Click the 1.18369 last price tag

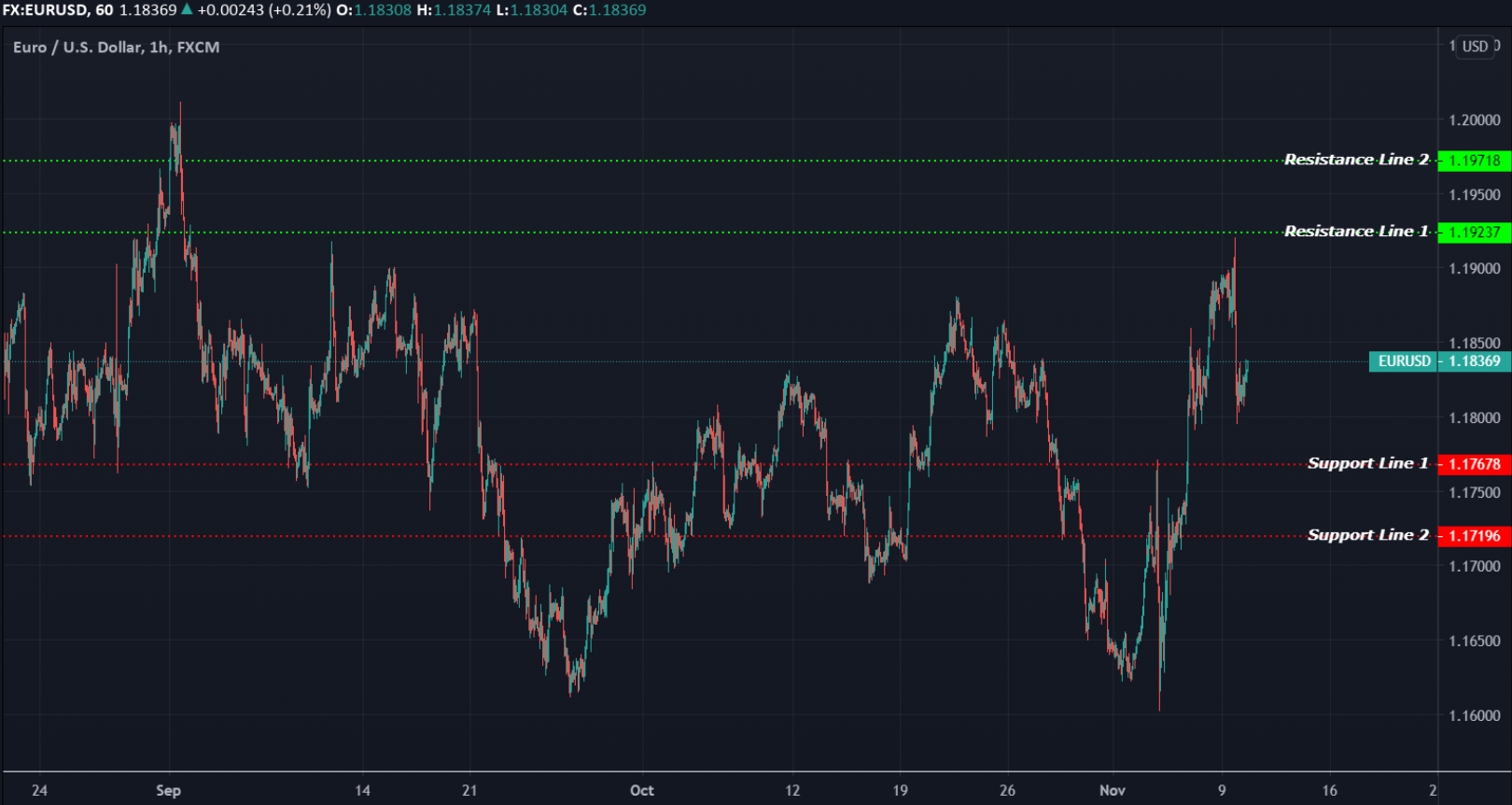1475,361
